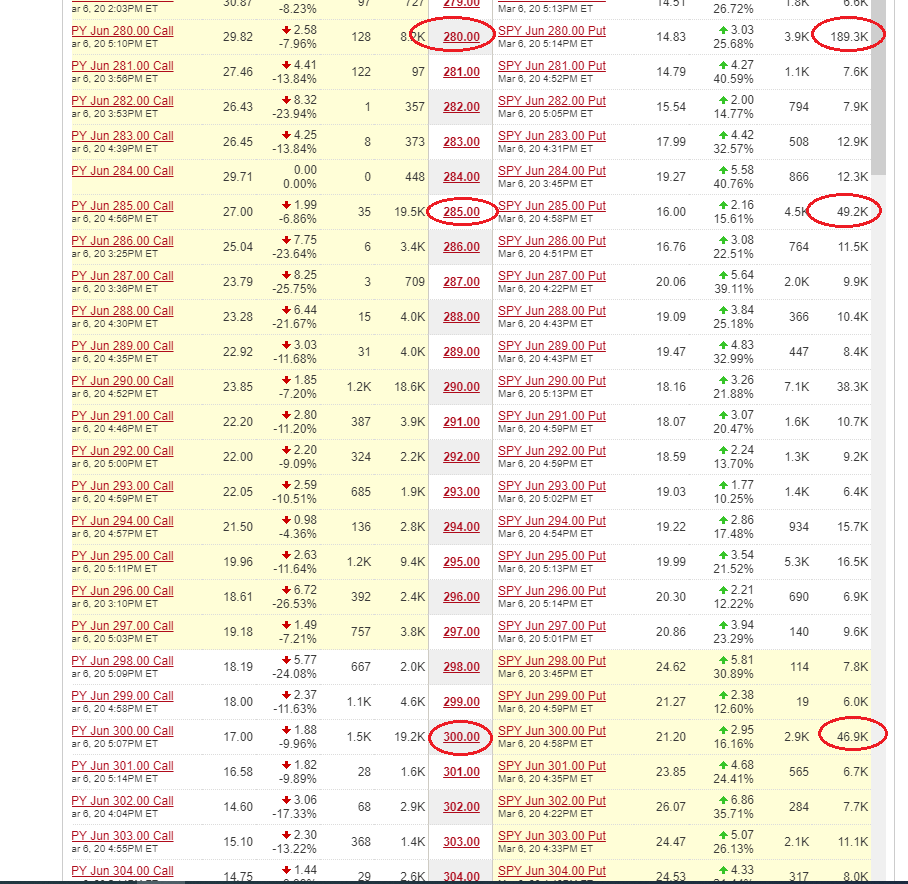Open the SPY Jun 301.00 Put link

pos(552,765)
